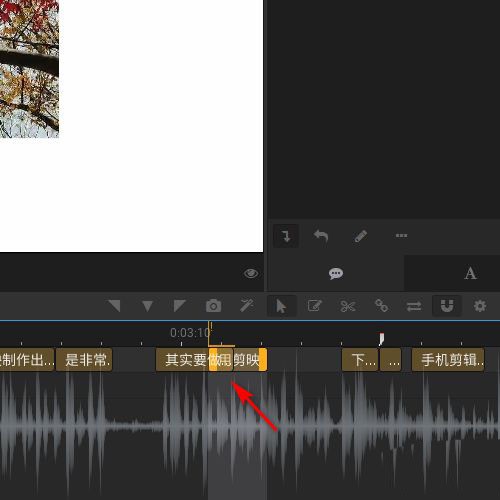Toggle the insert-down arrow button
500x500 pixels.
click(x=286, y=236)
